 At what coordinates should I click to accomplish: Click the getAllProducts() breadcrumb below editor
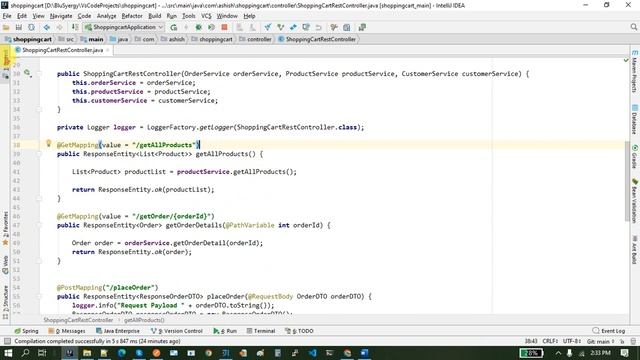(x=144, y=320)
